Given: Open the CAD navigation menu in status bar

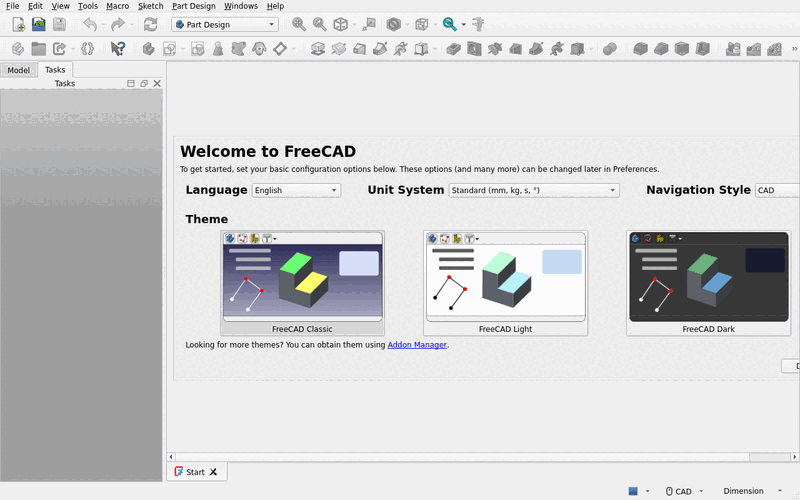Looking at the screenshot, I should point(684,491).
